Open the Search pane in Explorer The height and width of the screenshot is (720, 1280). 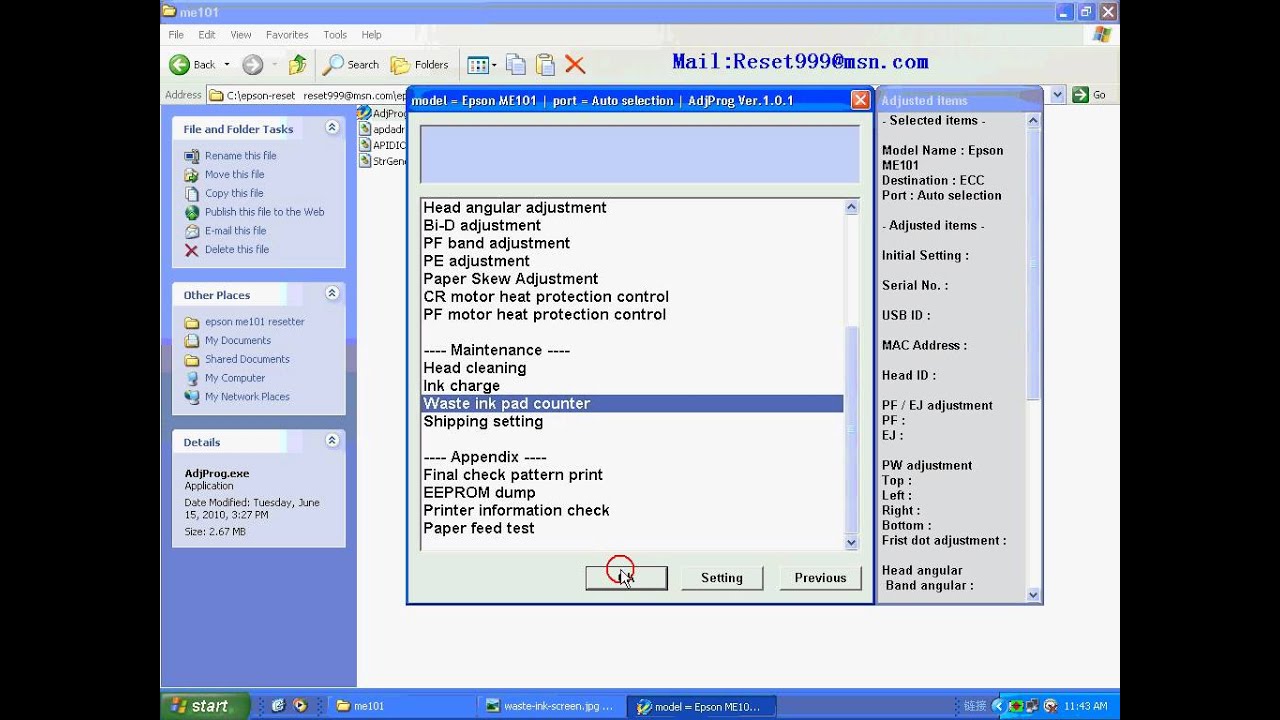[x=351, y=65]
